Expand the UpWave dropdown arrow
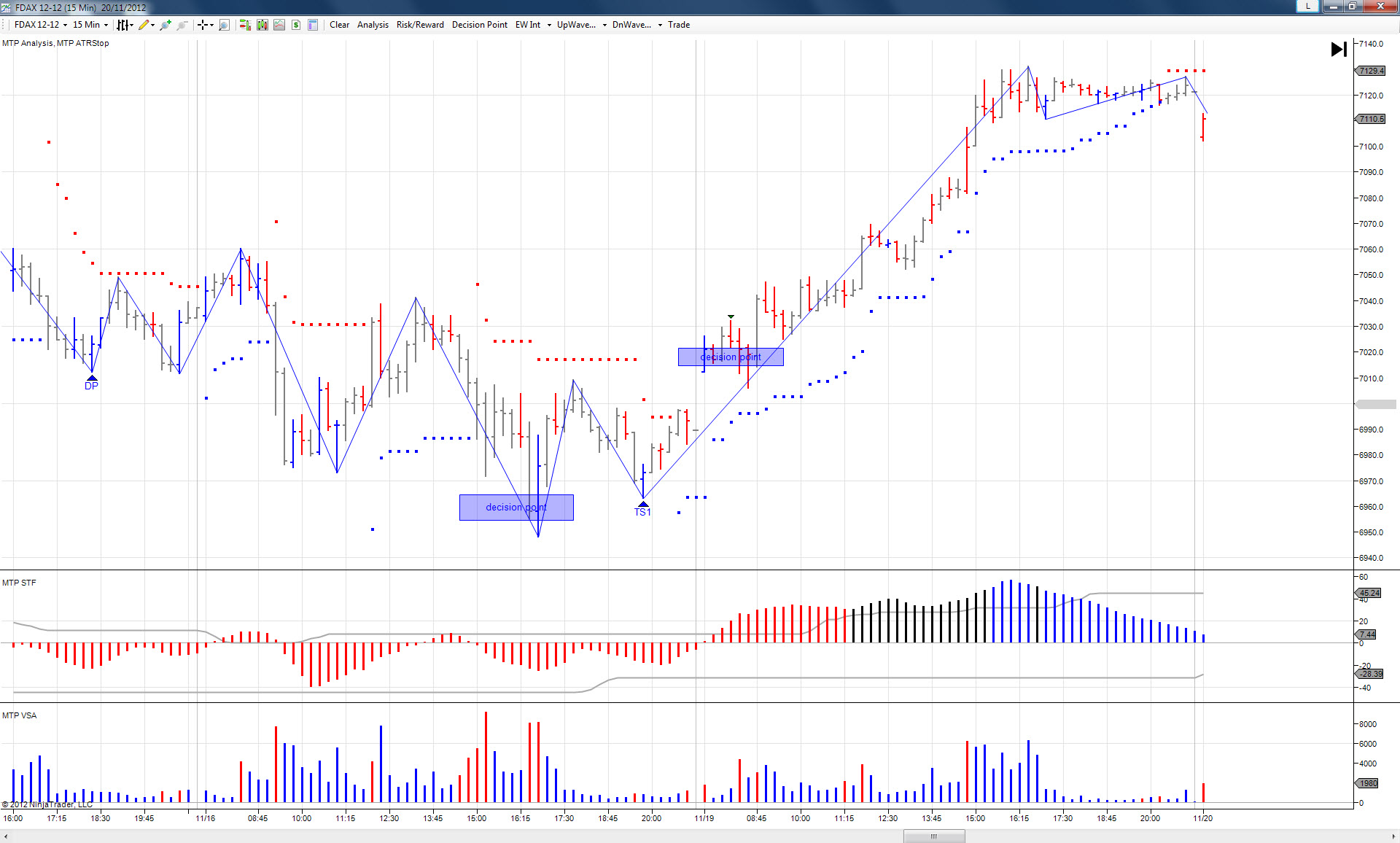The image size is (1400, 843). (604, 25)
